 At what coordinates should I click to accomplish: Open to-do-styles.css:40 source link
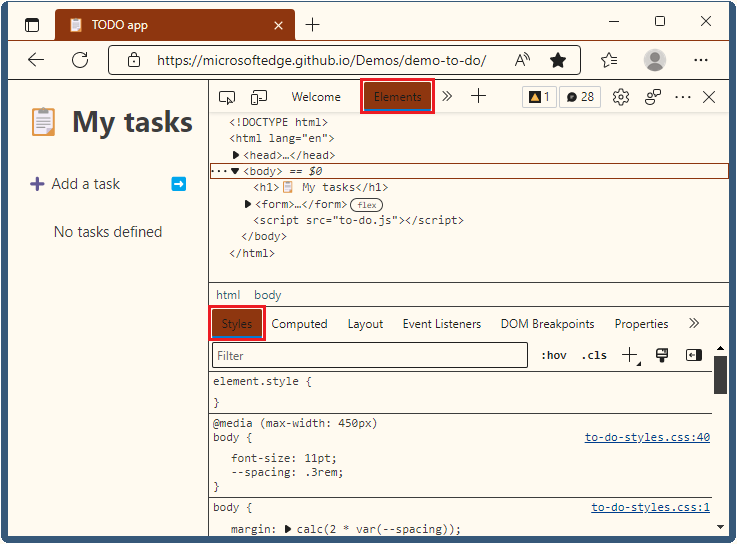tap(647, 437)
